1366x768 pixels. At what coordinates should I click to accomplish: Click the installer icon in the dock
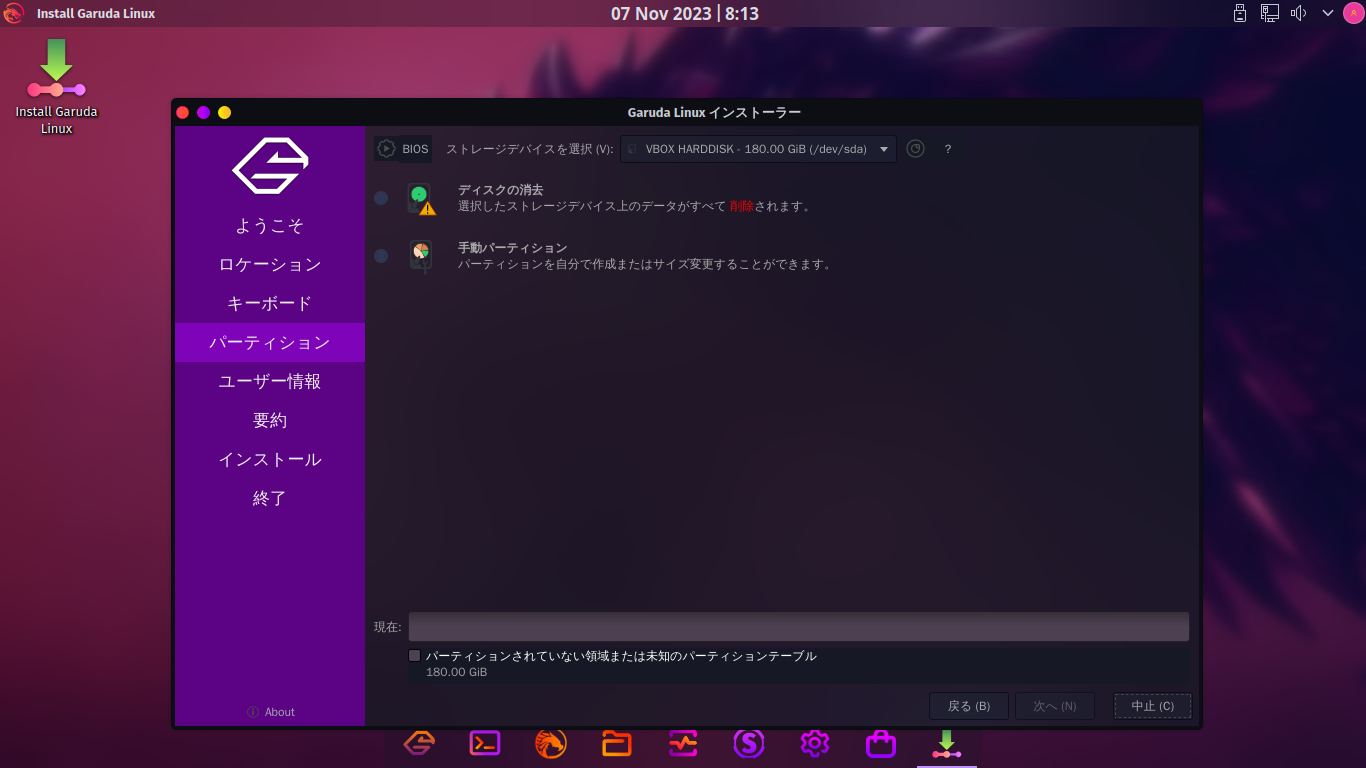coord(947,744)
